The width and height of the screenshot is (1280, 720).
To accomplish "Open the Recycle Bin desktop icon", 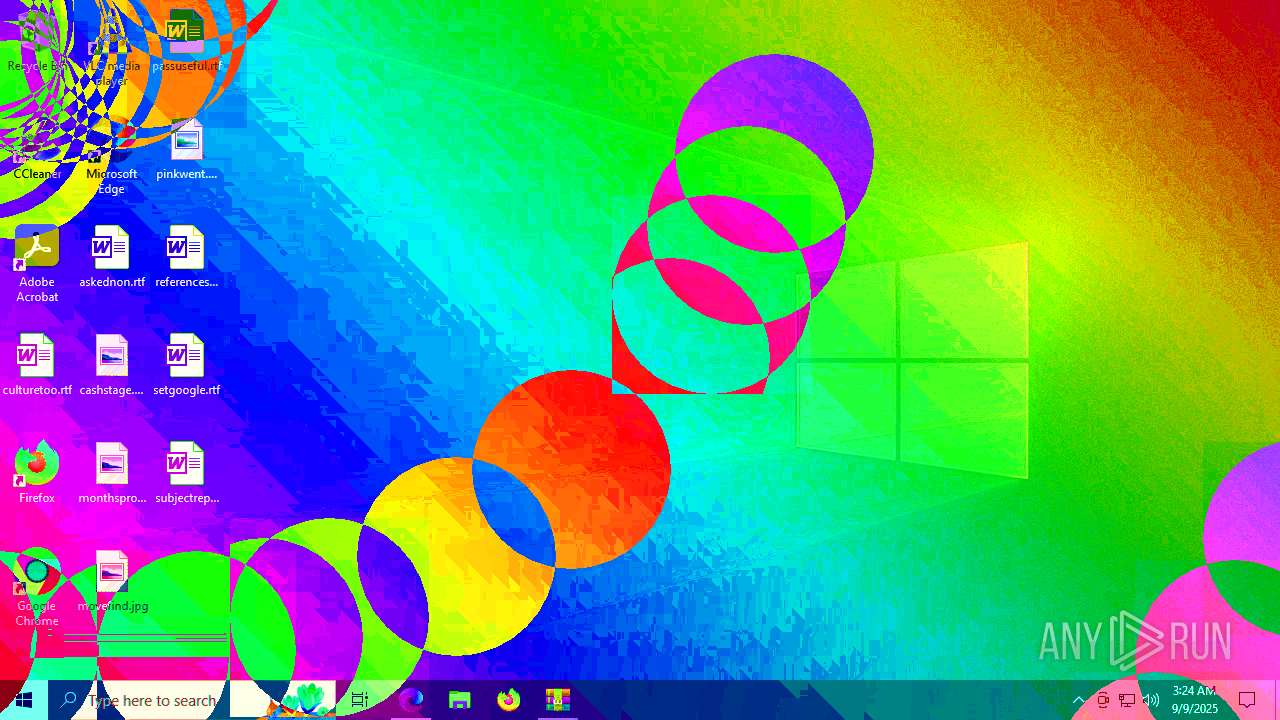I will coord(37,40).
